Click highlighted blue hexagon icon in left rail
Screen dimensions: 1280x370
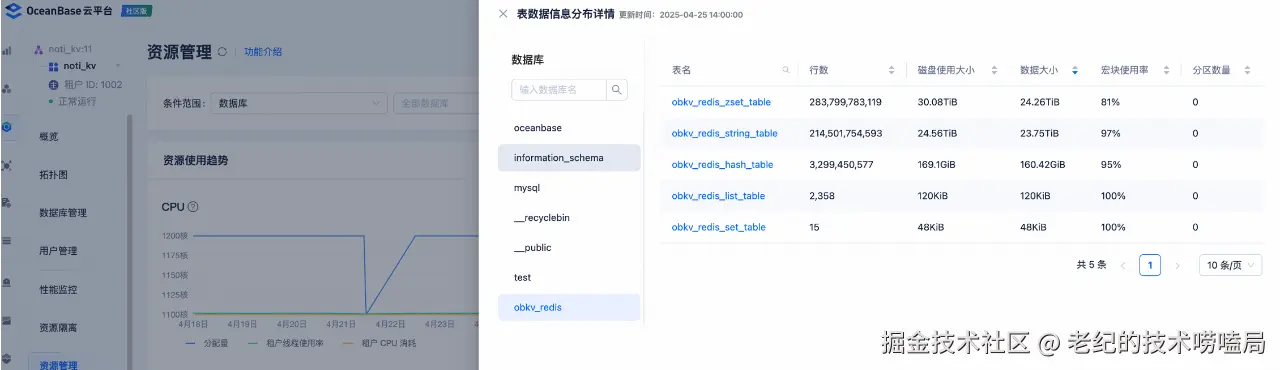click(7, 127)
